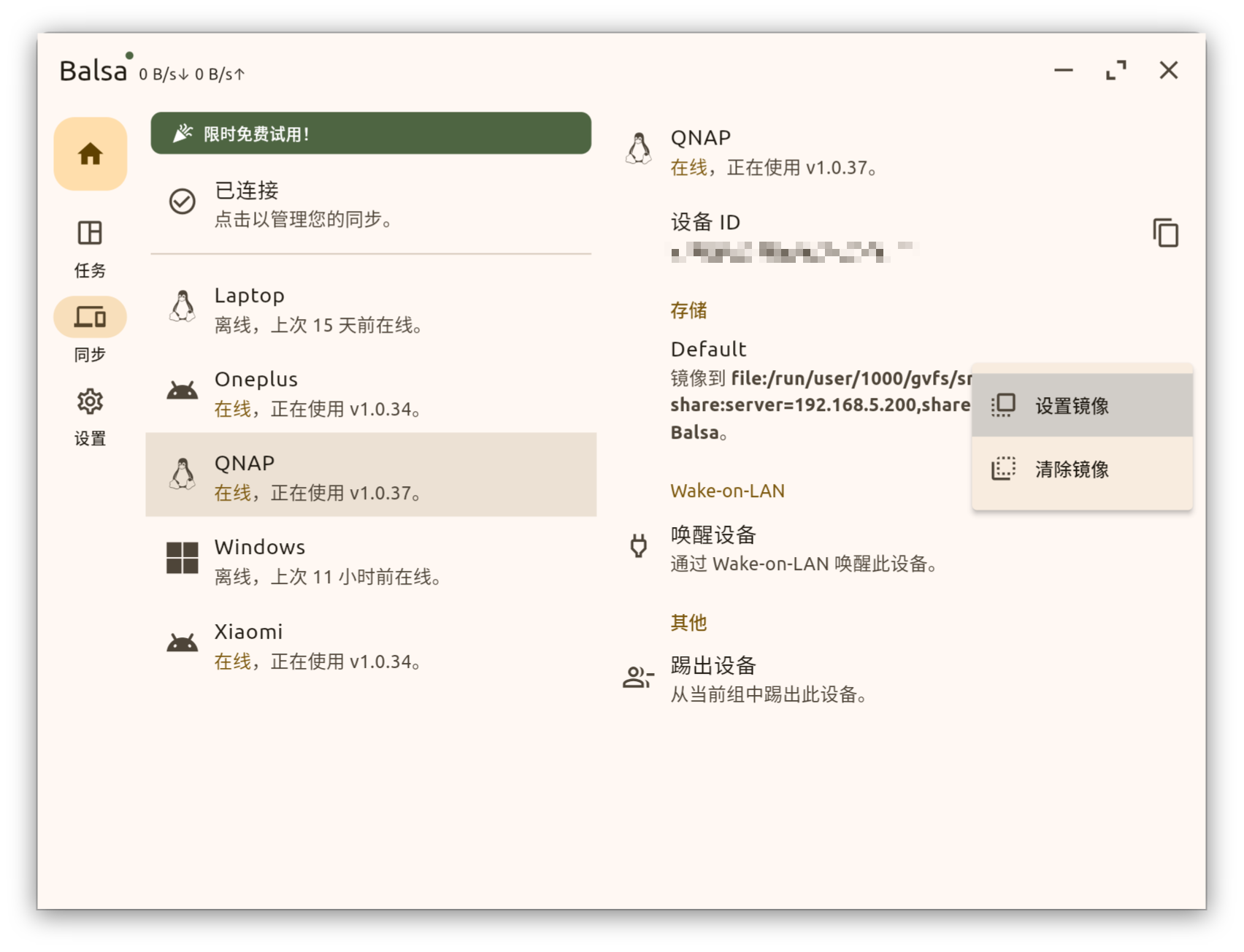The height and width of the screenshot is (952, 1244).
Task: Open the 同步 (sync) sidebar panel
Action: (90, 316)
